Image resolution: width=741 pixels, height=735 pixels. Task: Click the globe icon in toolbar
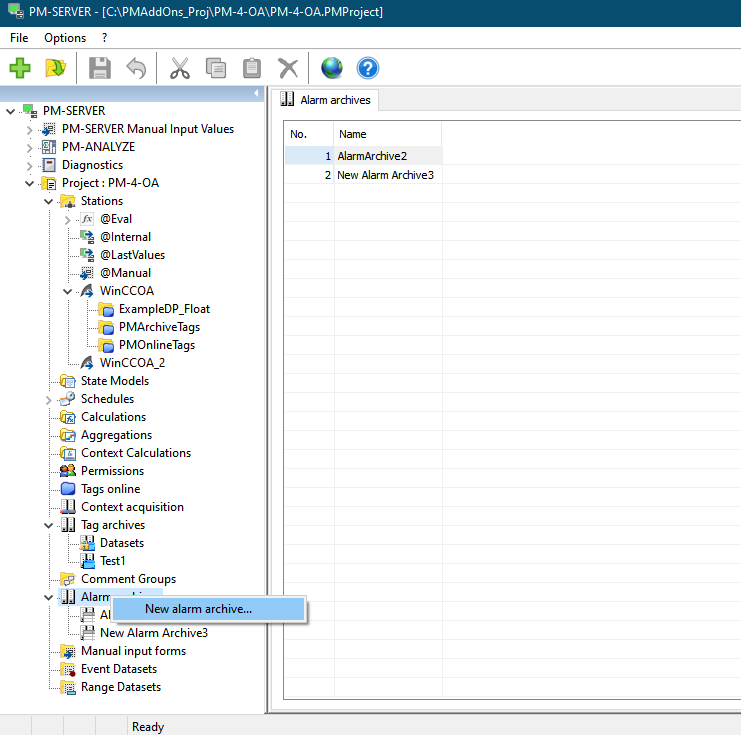tap(331, 68)
